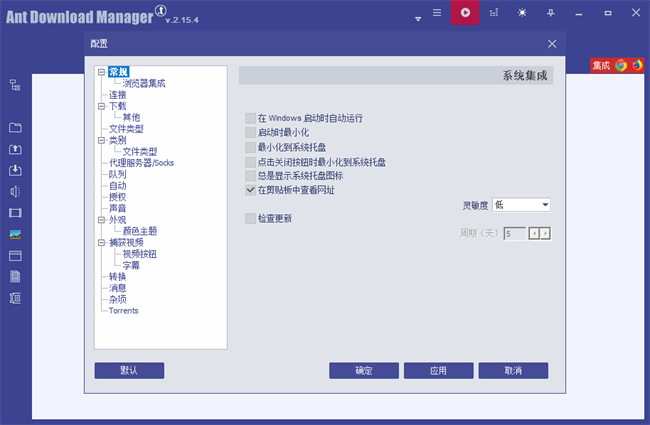
Task: Click the 确定 button
Action: coord(363,370)
